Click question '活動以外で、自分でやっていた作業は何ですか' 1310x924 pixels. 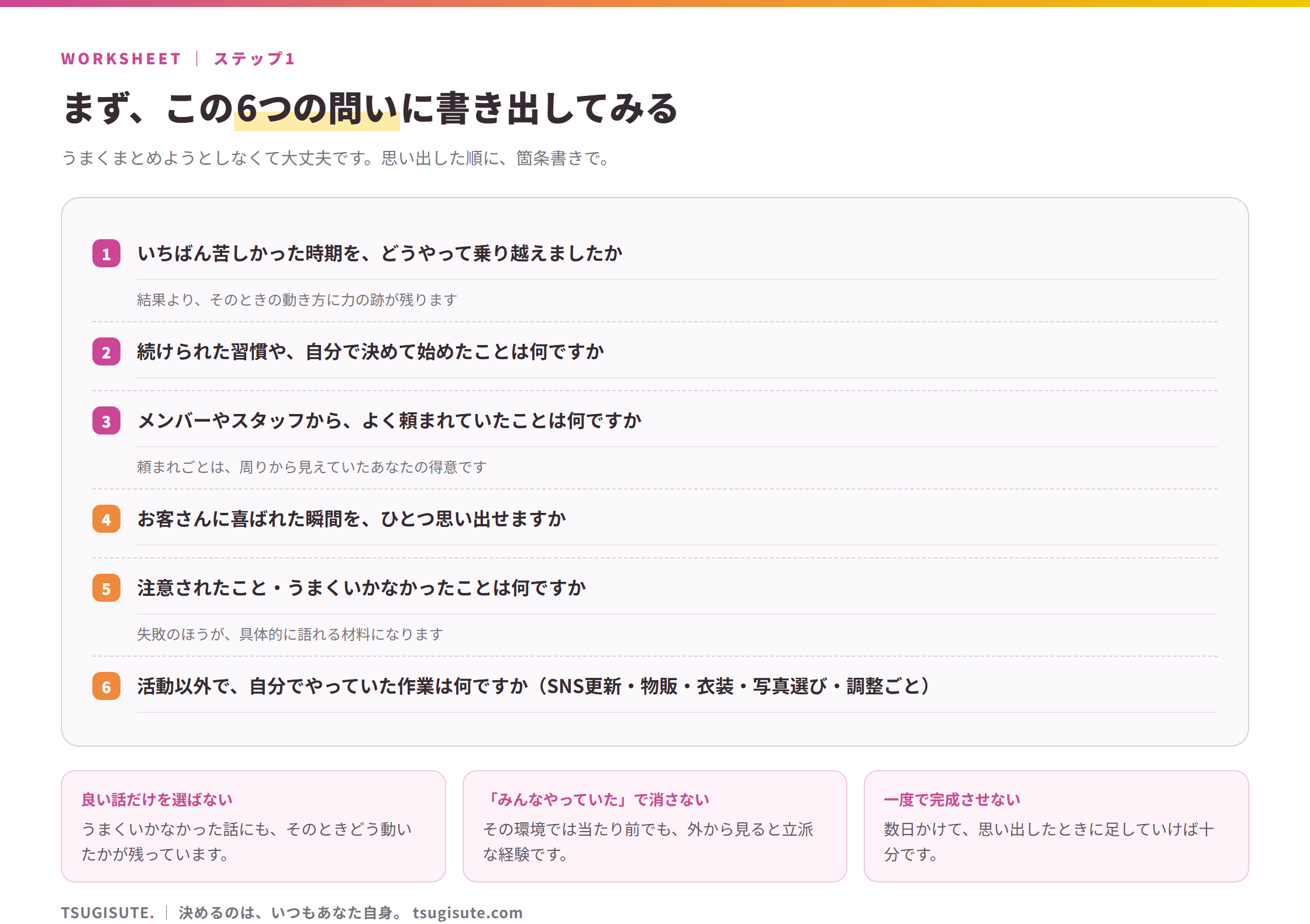[333, 686]
